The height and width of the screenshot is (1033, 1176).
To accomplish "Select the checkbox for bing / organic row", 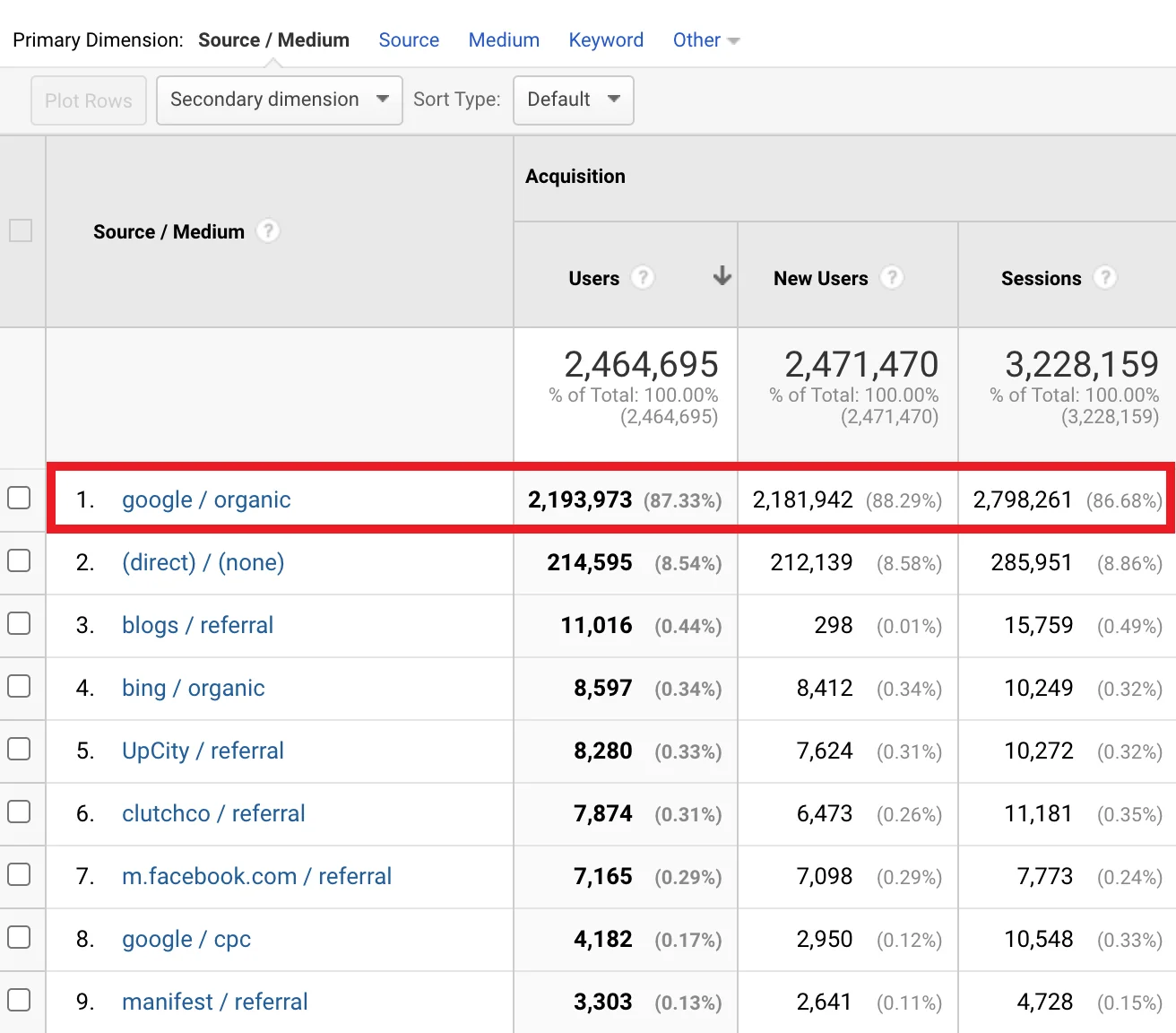I will click(x=20, y=687).
